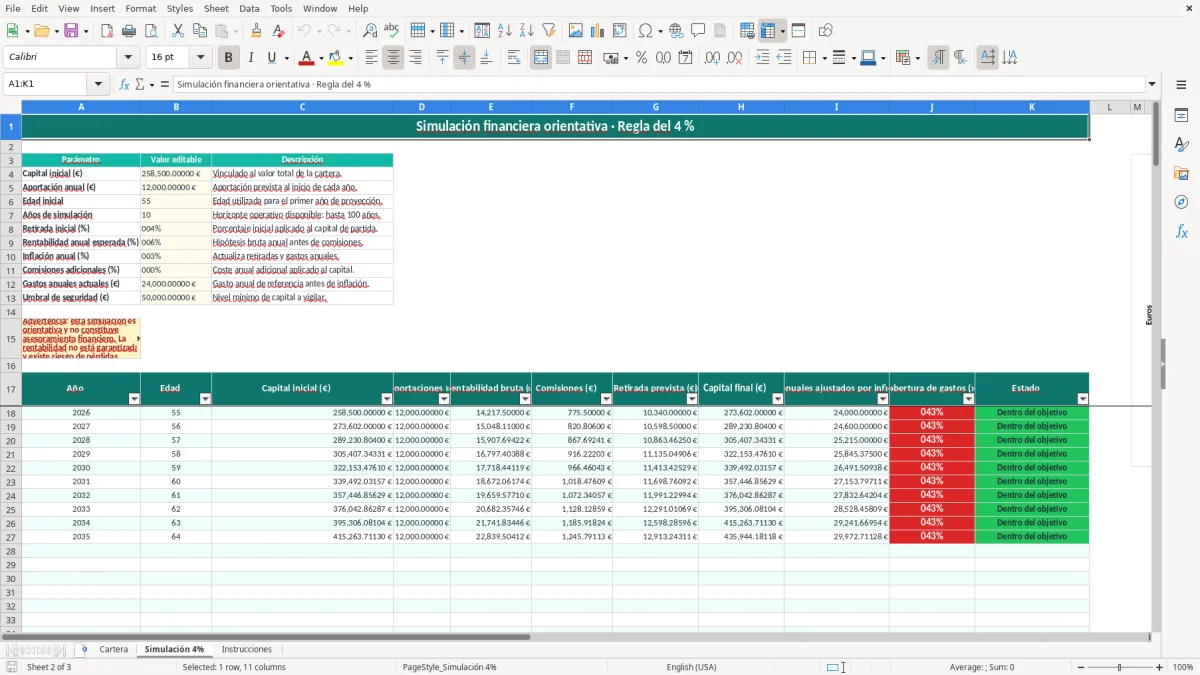Click Zoom Out minus button

1080,667
